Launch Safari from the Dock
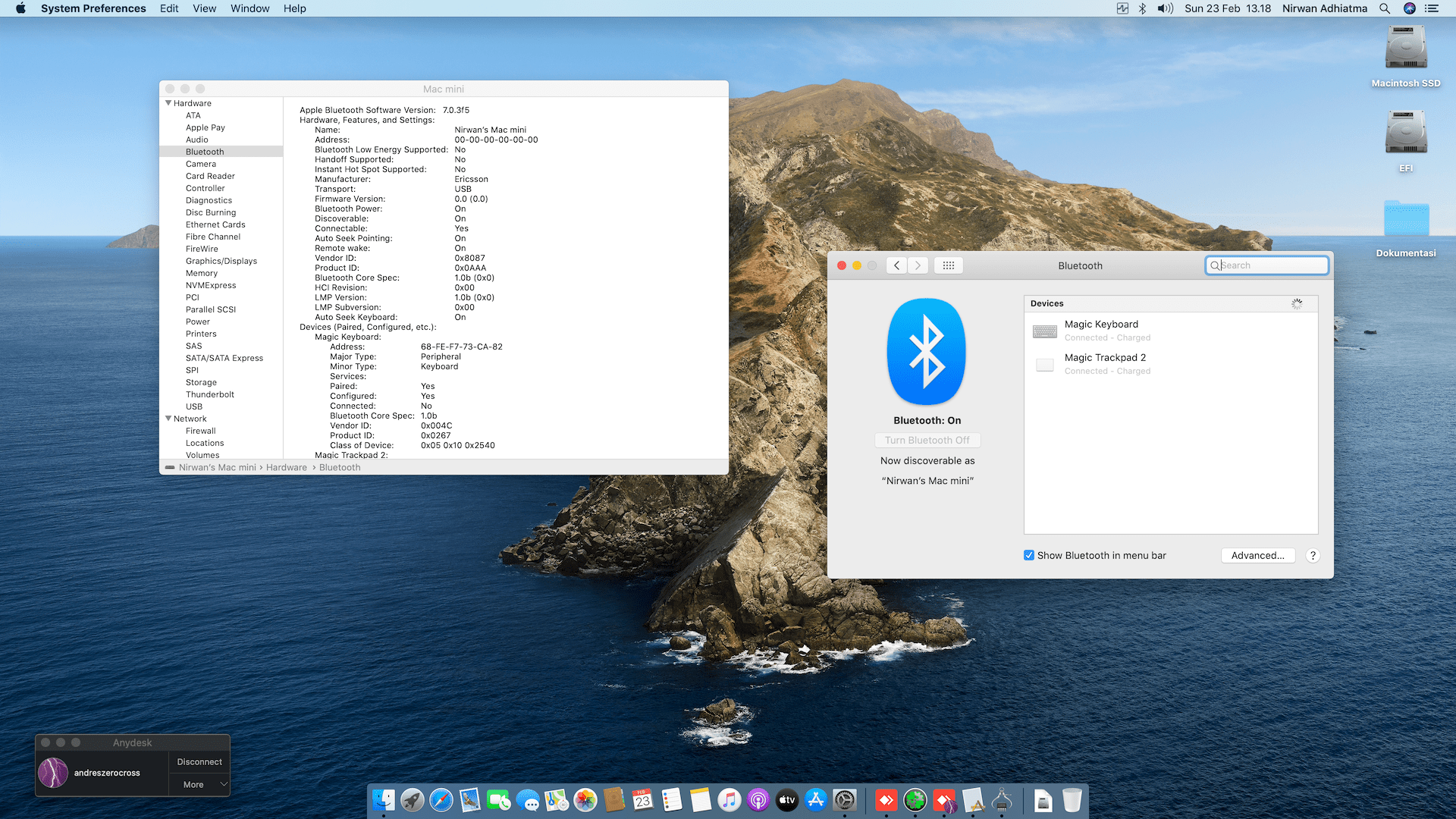The image size is (1456, 819). [441, 800]
